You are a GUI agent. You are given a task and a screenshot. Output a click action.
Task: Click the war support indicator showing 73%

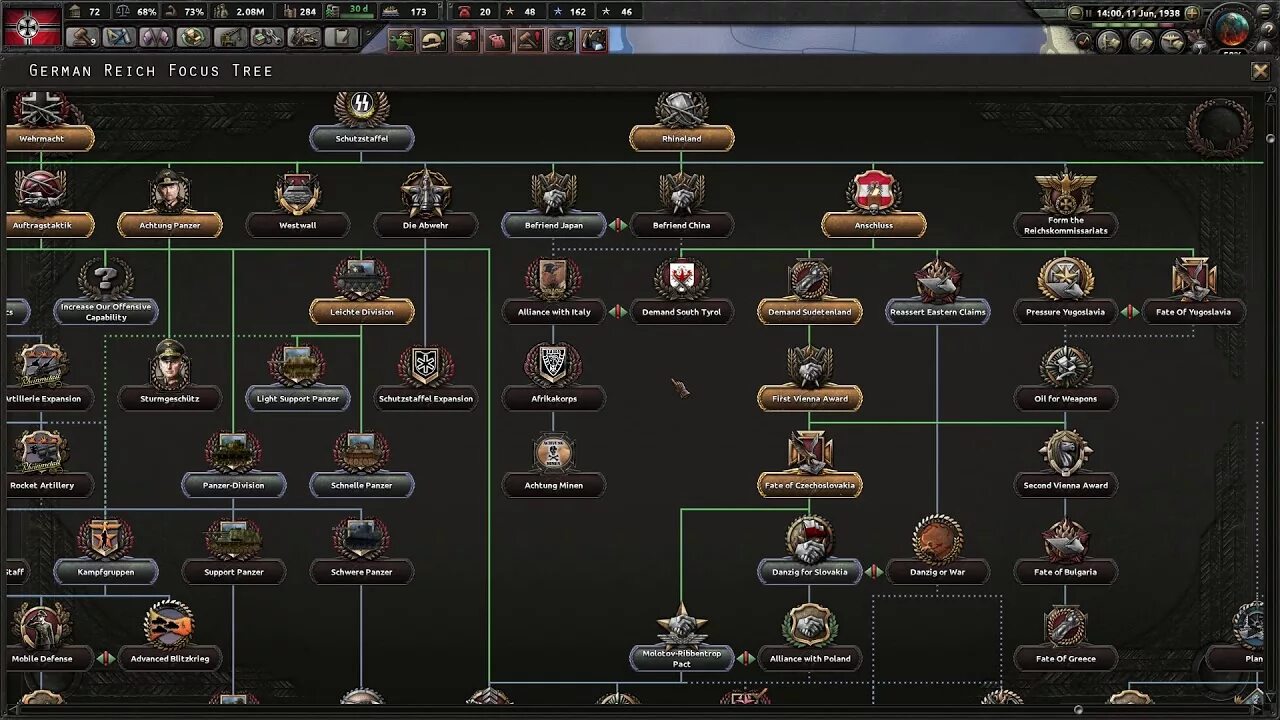click(x=185, y=12)
